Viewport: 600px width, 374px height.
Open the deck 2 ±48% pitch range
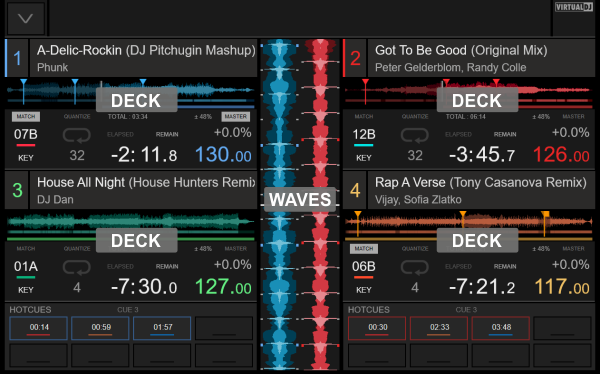pos(541,116)
